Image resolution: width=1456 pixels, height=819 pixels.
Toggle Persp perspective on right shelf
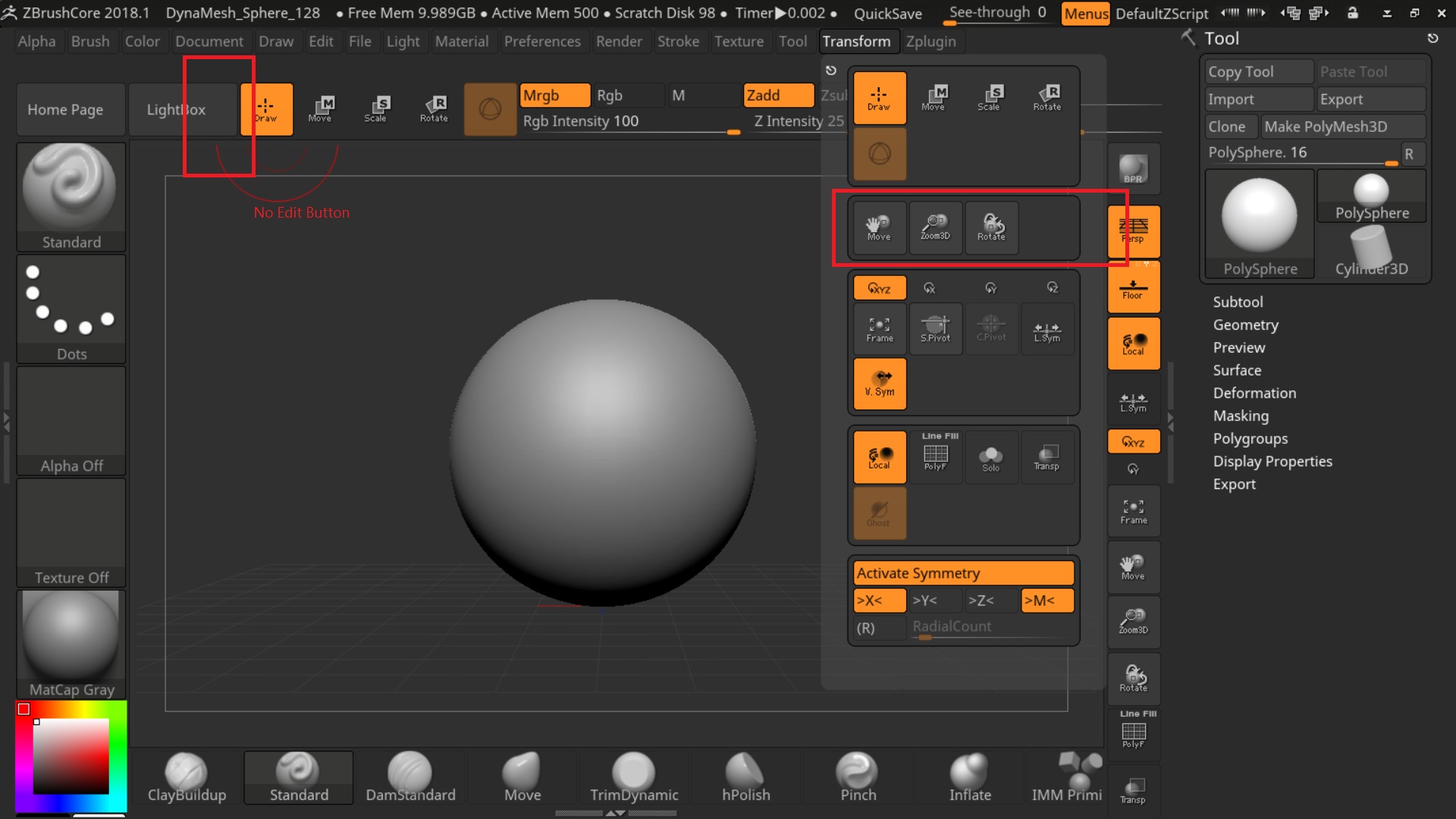click(1134, 231)
